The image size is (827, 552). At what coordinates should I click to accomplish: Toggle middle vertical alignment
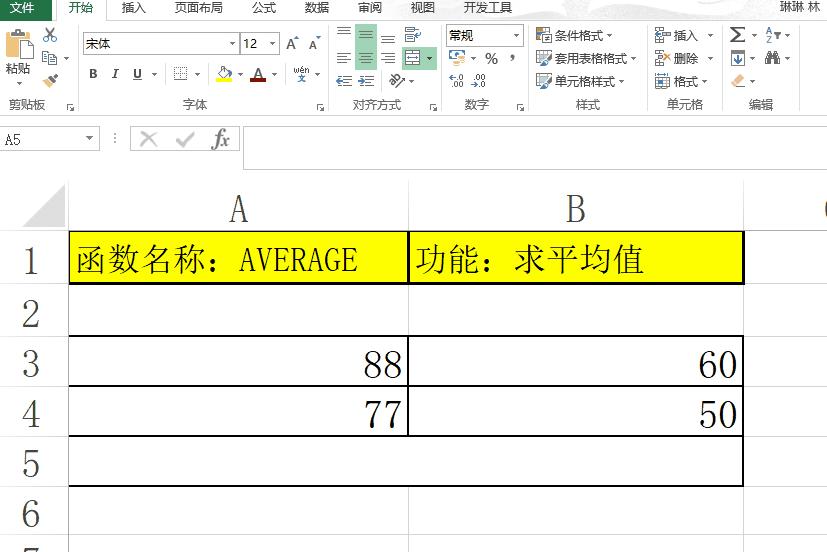tap(366, 35)
